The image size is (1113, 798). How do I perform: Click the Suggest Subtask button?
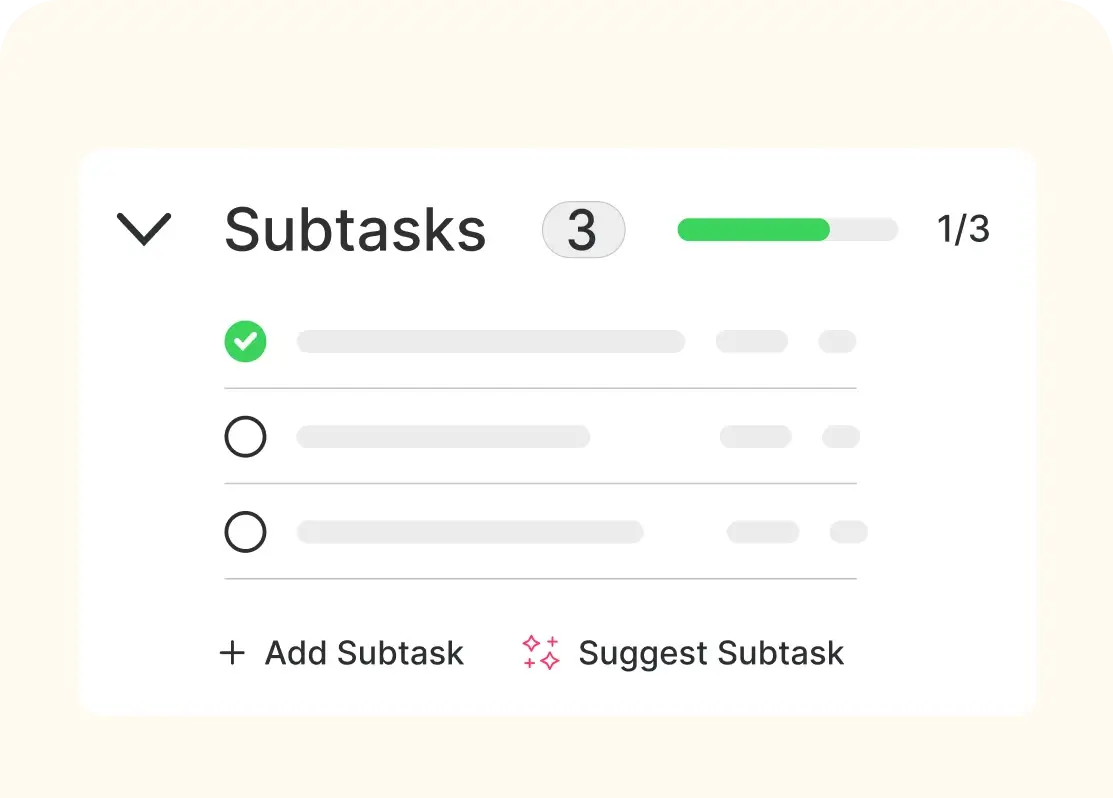pyautogui.click(x=711, y=653)
